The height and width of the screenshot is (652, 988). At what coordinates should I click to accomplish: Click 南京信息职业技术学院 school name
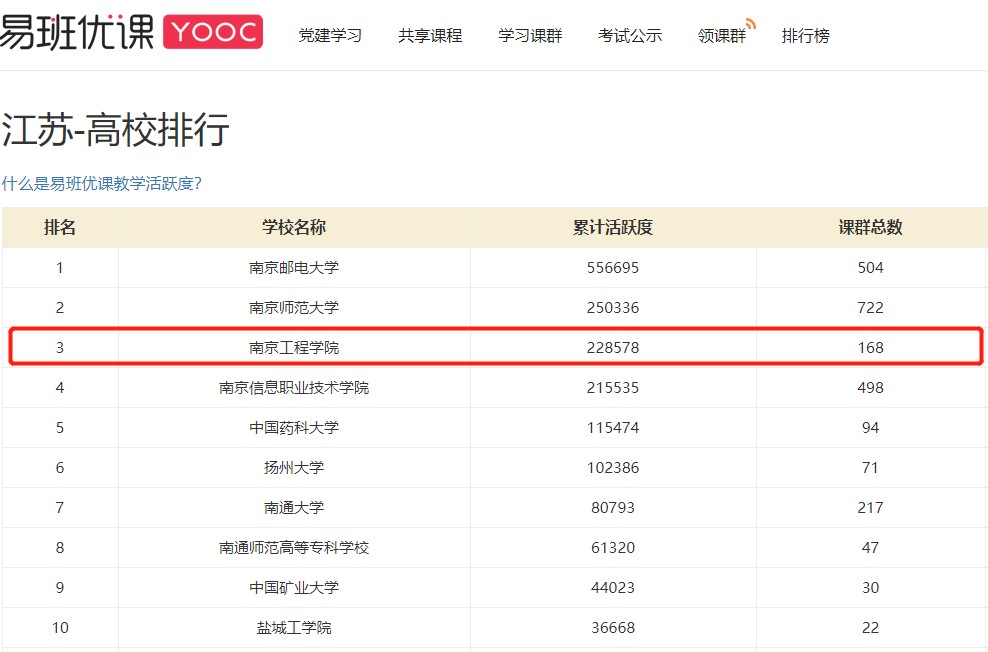point(294,388)
